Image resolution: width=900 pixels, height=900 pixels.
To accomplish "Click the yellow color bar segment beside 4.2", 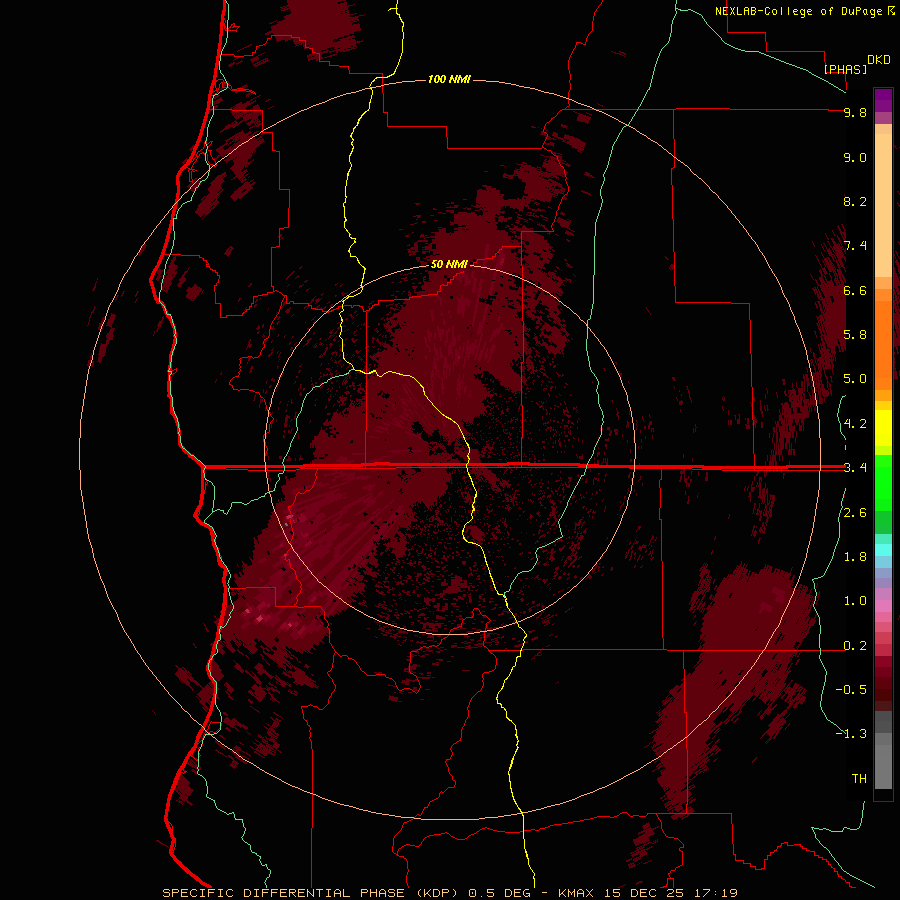I will pos(883,428).
